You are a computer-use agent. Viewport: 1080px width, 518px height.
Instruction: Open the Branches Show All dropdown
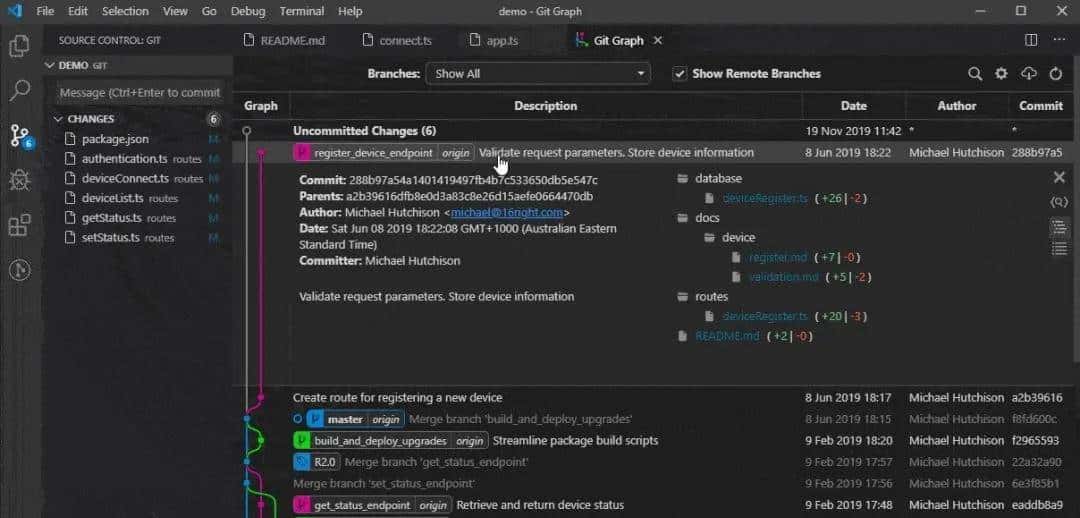pos(538,74)
